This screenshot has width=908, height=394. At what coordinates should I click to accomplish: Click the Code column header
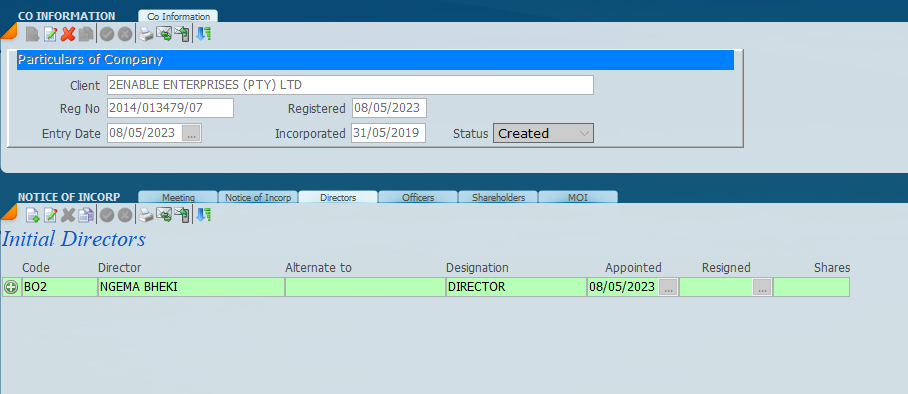[x=36, y=268]
